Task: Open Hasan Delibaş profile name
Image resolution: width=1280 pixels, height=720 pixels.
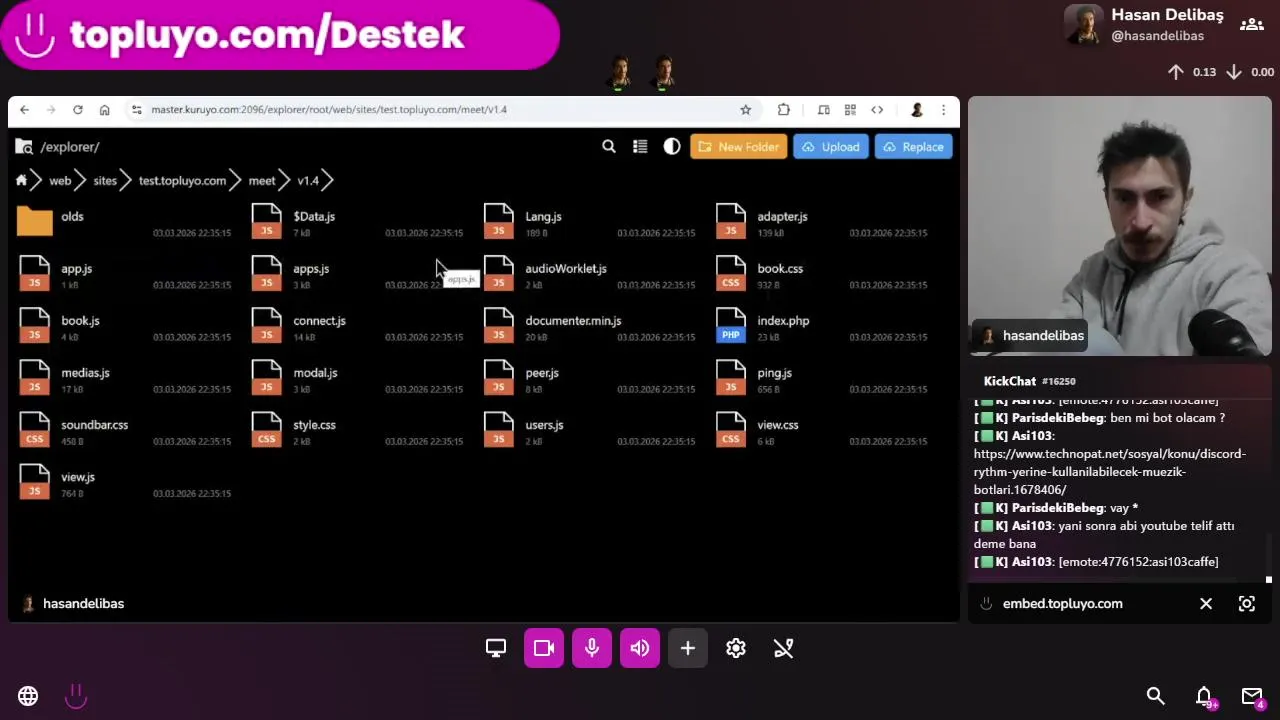Action: 1167,15
